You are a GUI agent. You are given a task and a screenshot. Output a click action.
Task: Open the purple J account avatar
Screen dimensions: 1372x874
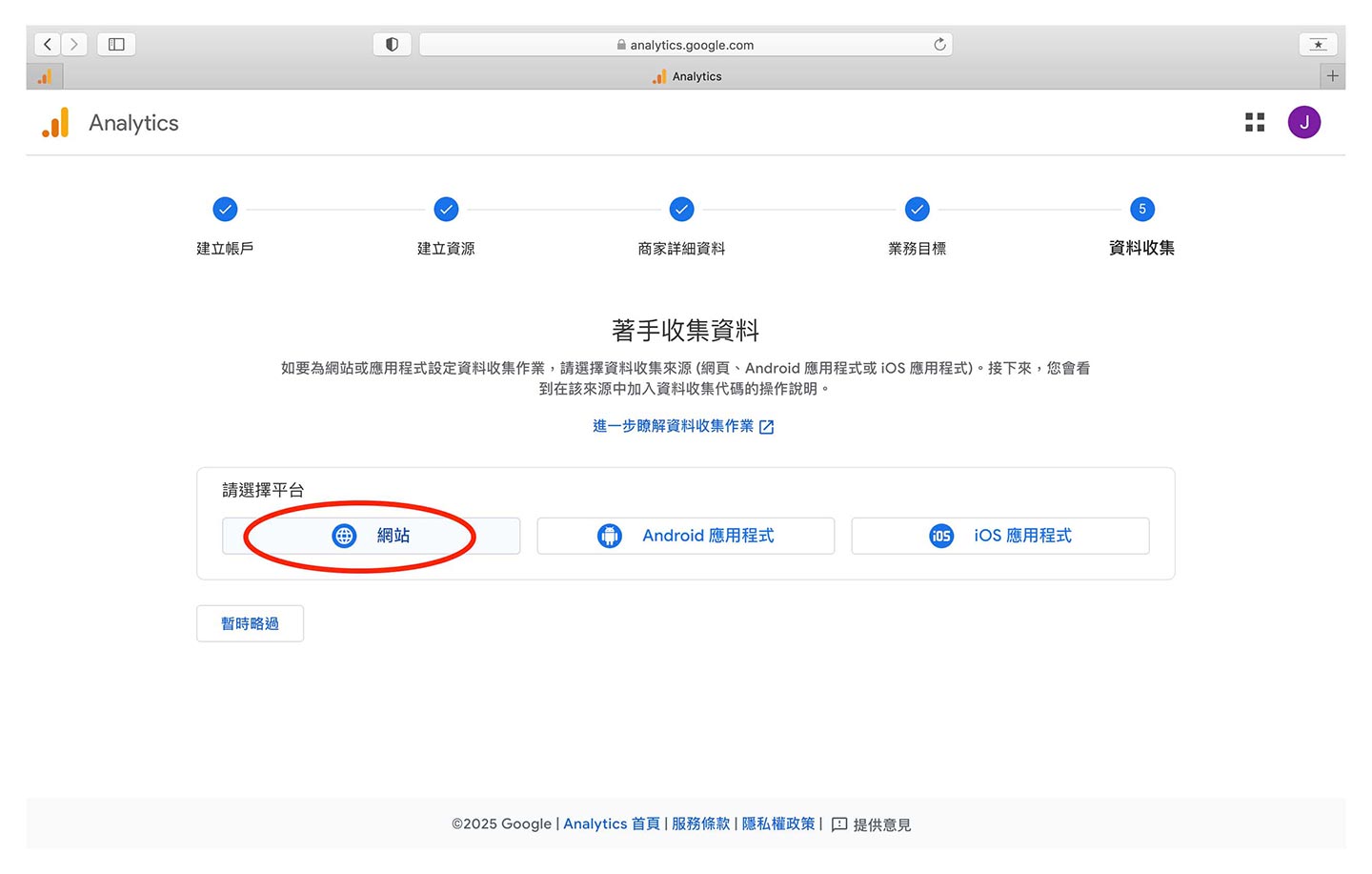[x=1303, y=122]
